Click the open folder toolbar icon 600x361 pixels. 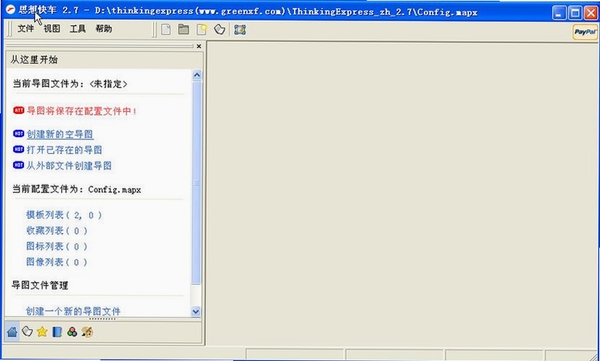pyautogui.click(x=184, y=29)
